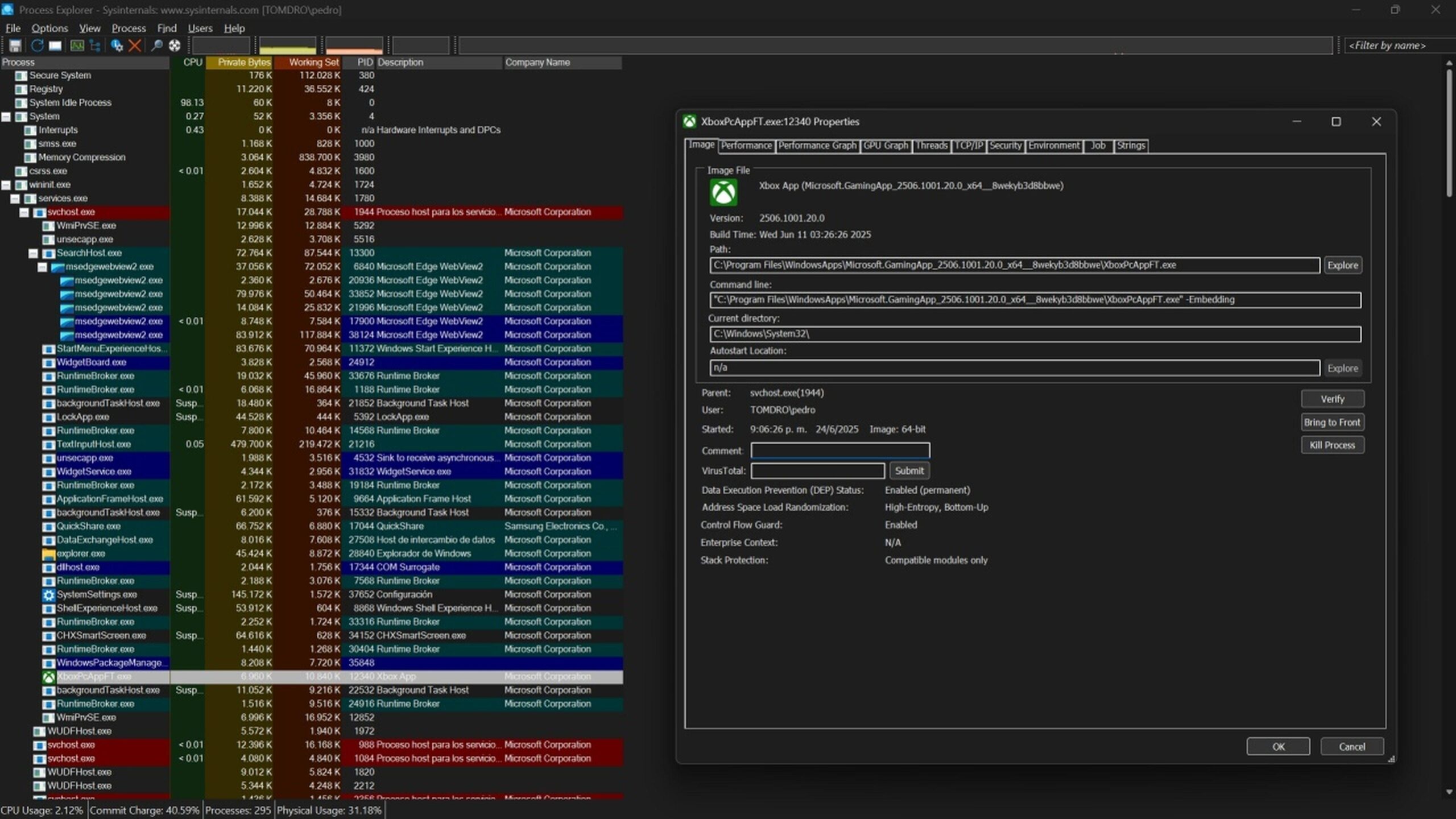Switch to the TCP/IP tab

coord(969,146)
